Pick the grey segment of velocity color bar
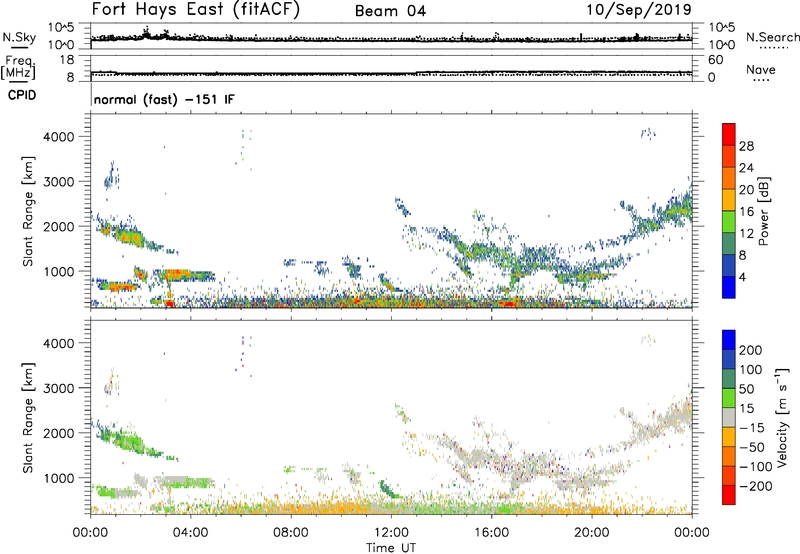Screen dimensions: 800x554 [x=729, y=417]
